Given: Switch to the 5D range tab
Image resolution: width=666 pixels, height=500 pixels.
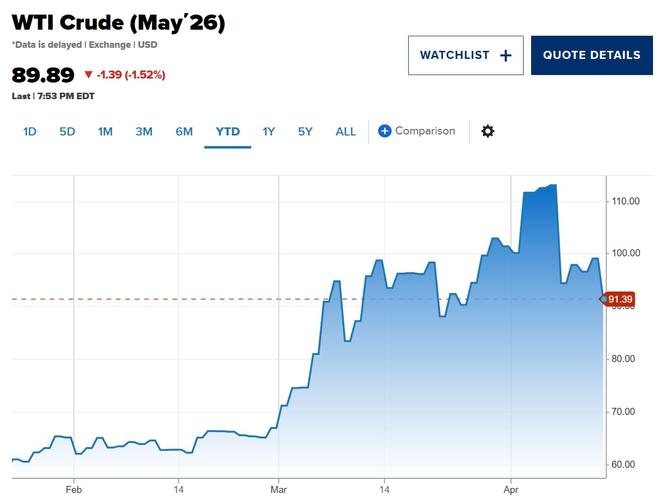Looking at the screenshot, I should click(x=67, y=132).
